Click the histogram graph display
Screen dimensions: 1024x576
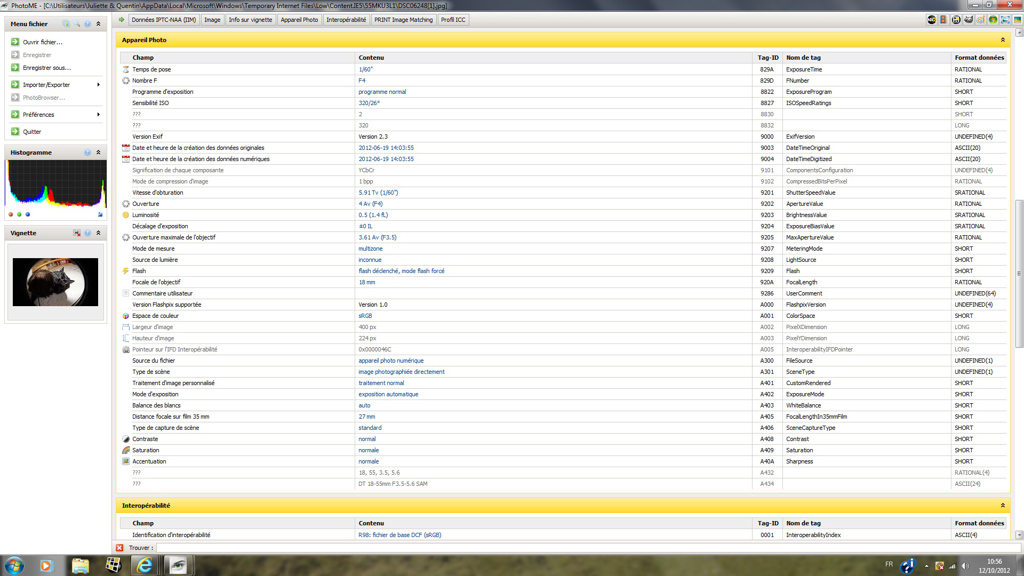pos(56,185)
